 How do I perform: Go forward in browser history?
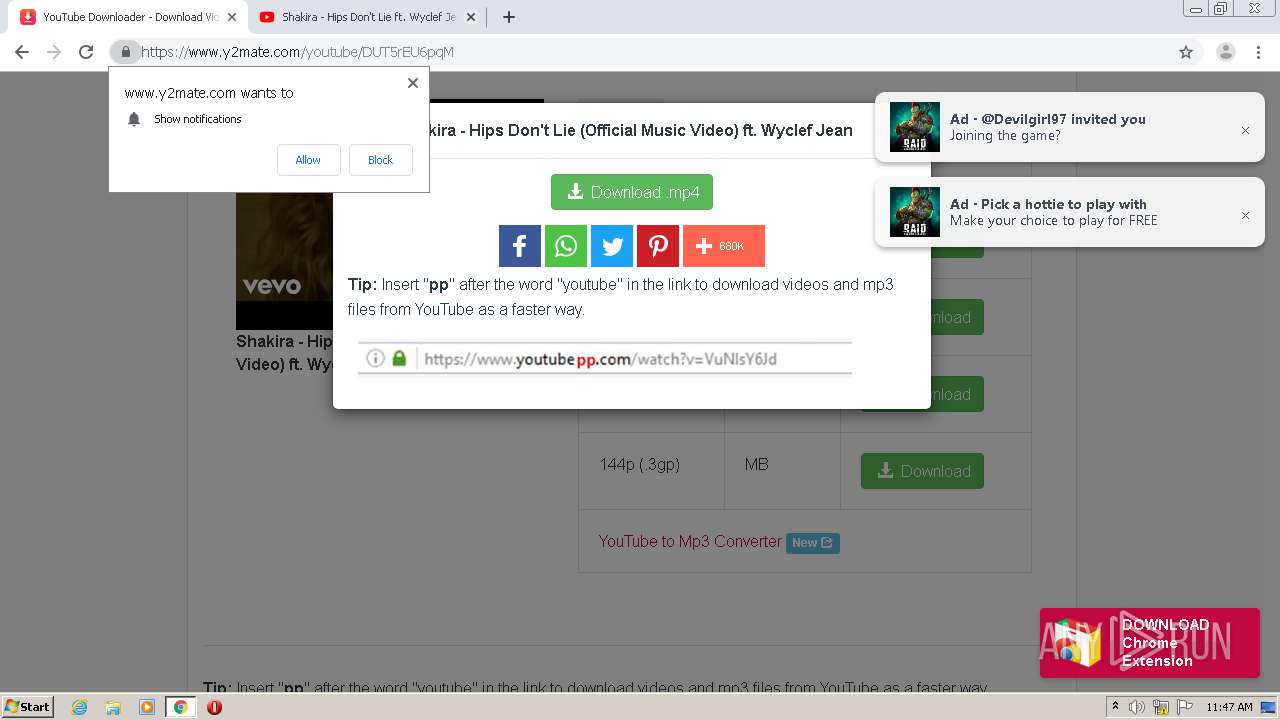tap(54, 52)
